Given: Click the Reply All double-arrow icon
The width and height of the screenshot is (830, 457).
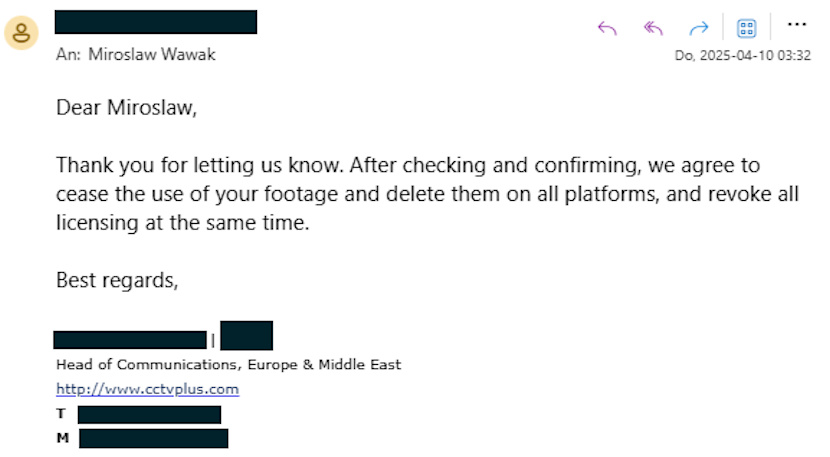Looking at the screenshot, I should point(653,28).
